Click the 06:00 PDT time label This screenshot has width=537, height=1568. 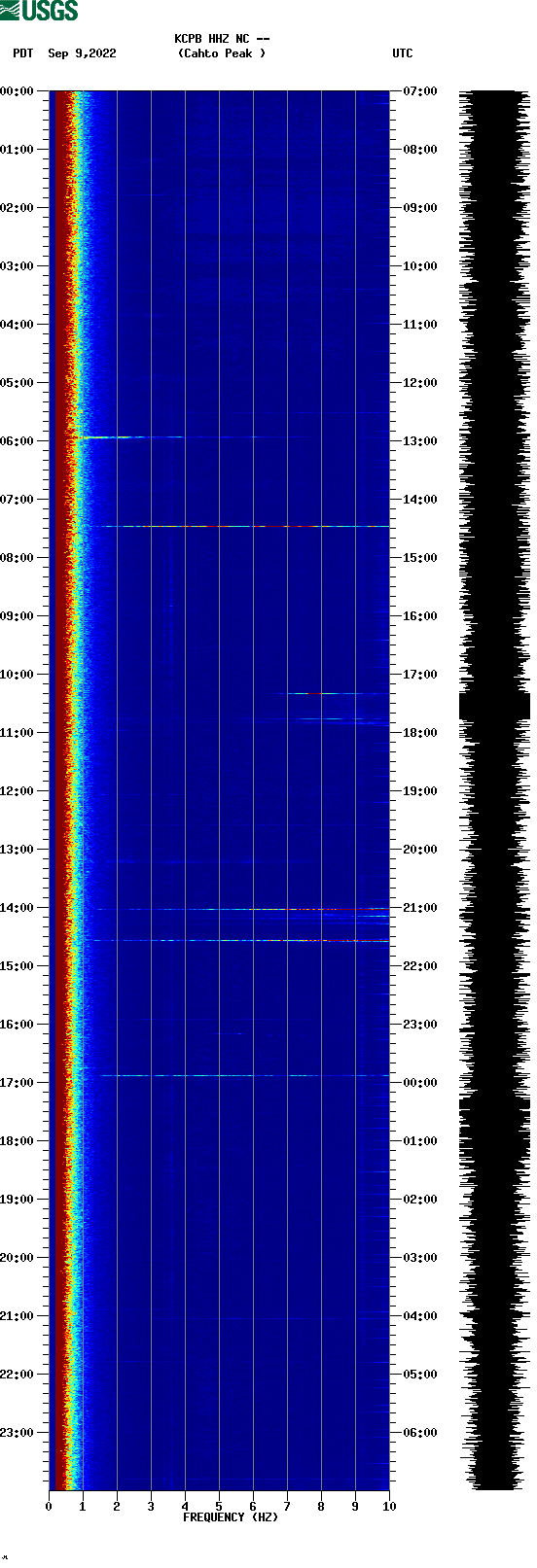coord(17,441)
